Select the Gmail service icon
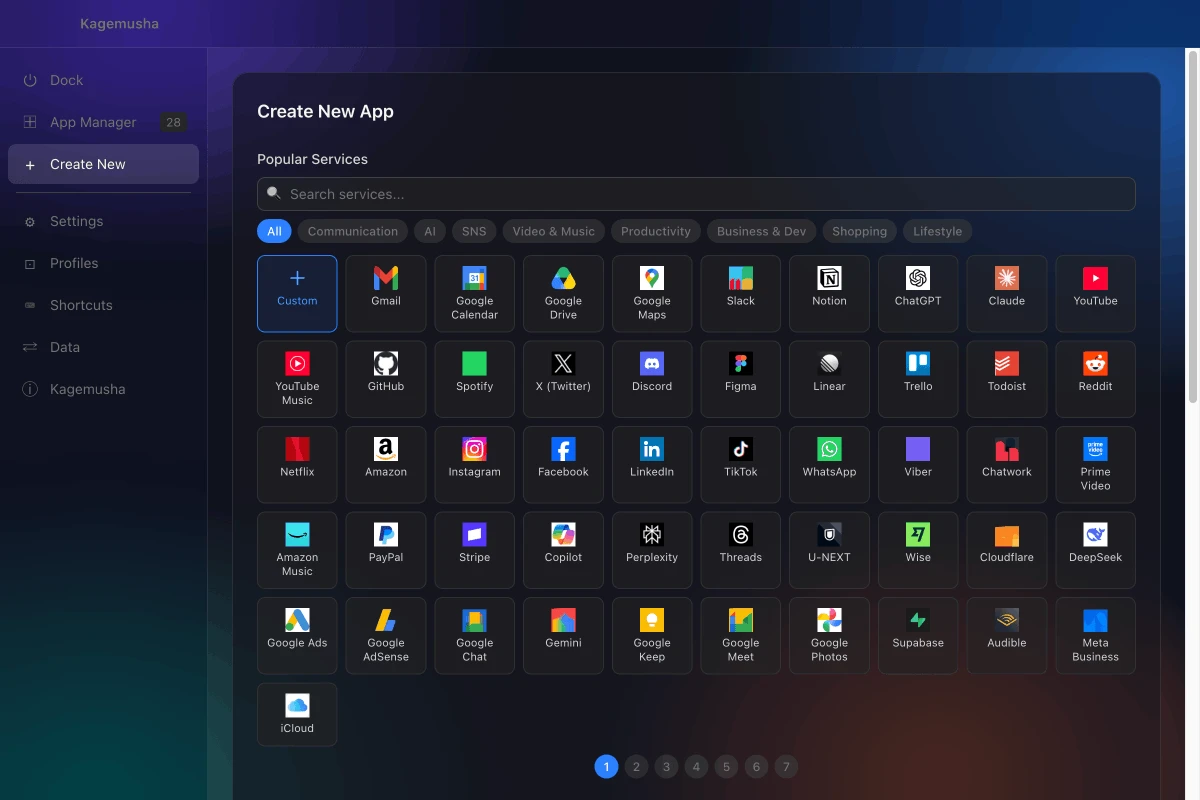This screenshot has height=800, width=1200. point(386,293)
